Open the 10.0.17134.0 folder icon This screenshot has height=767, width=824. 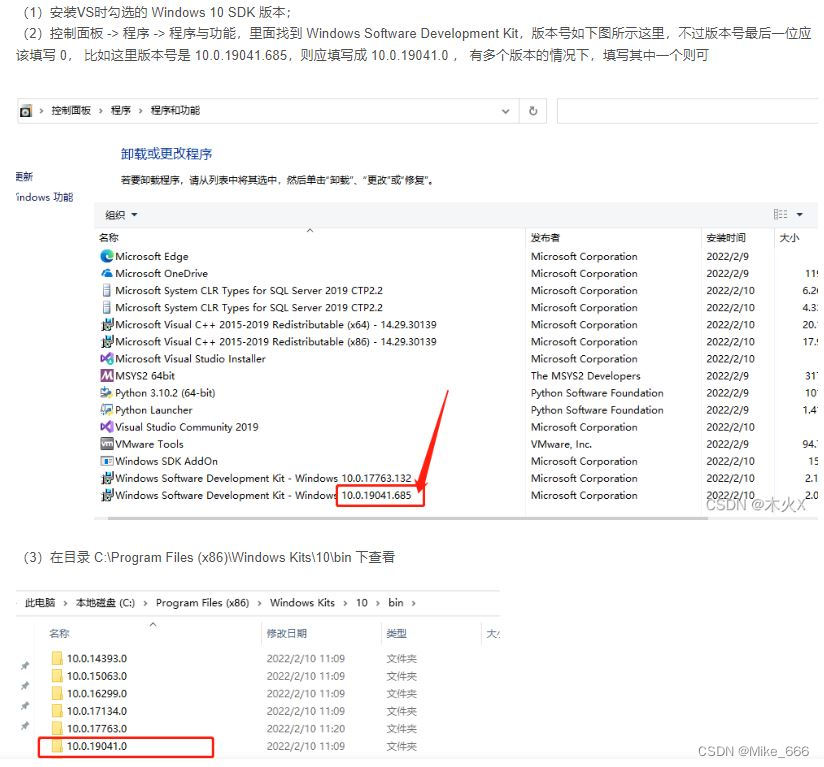click(x=57, y=711)
